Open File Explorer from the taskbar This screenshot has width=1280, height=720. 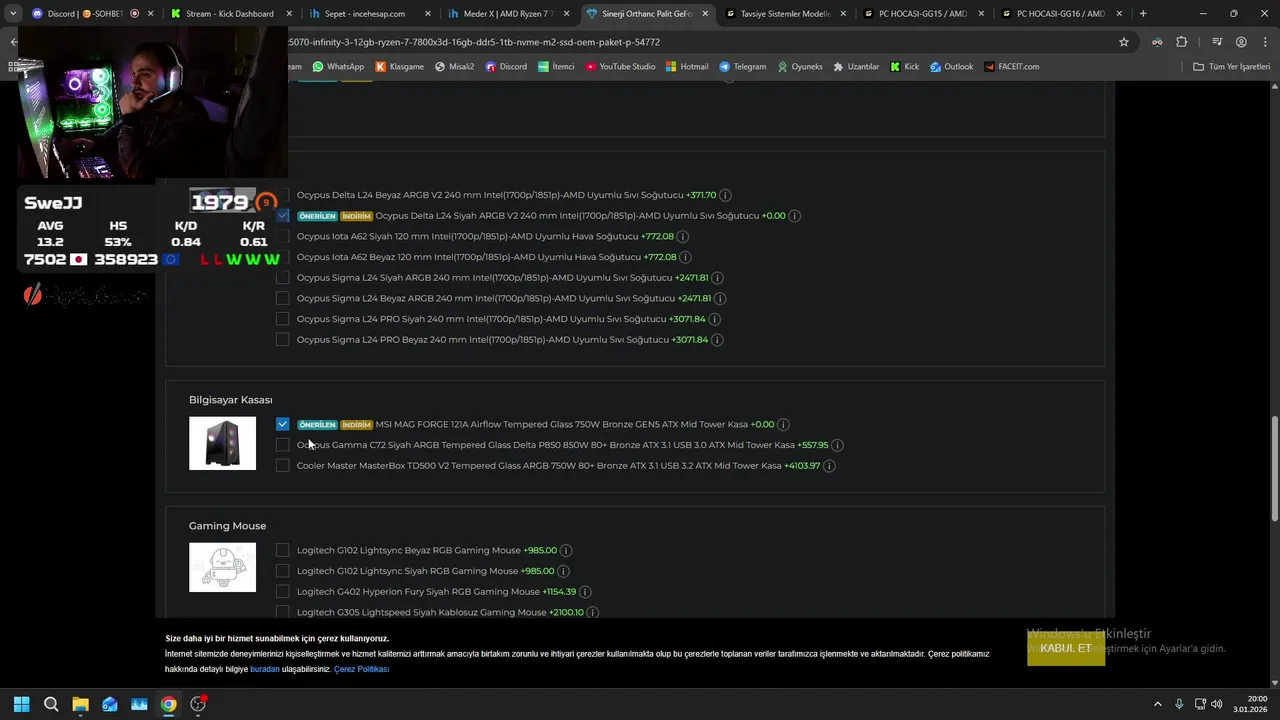pos(80,704)
